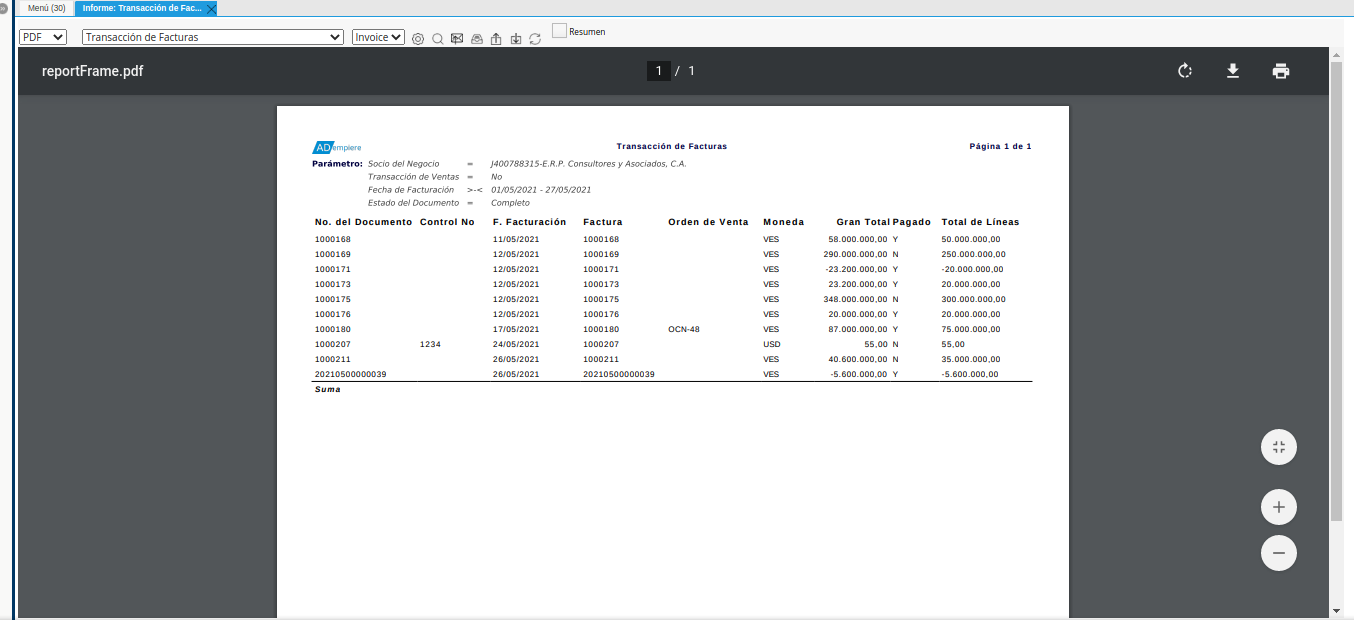
Task: Rotate the PDF clockwise
Action: coord(1185,71)
